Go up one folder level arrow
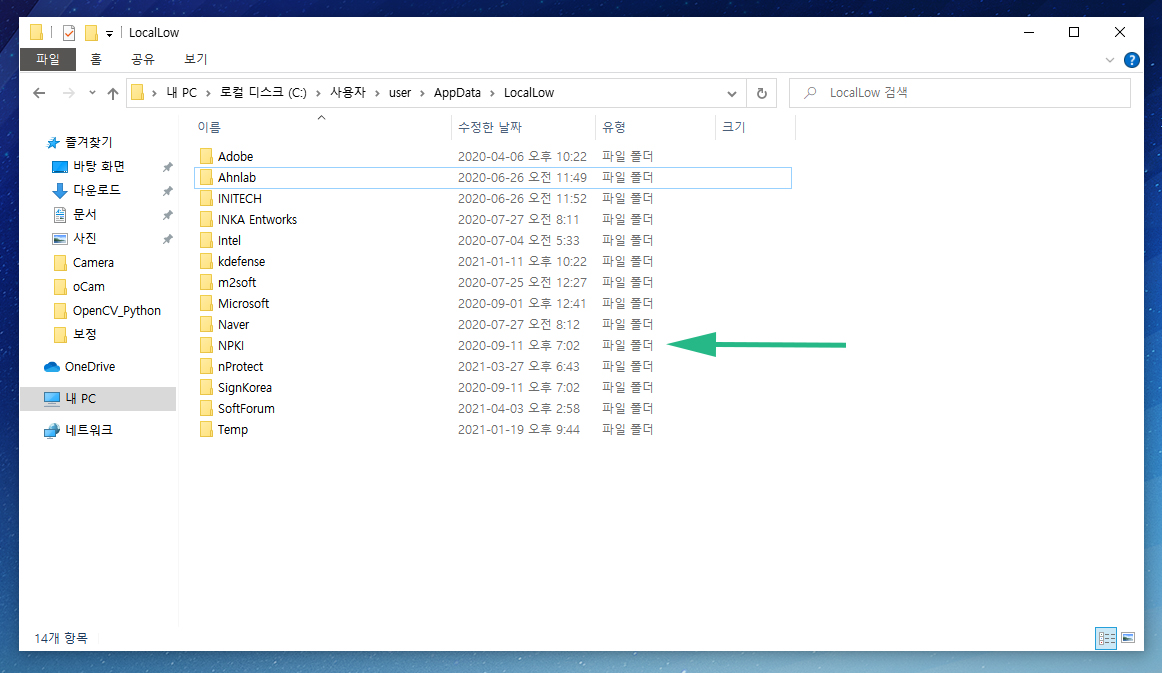Screen dimensions: 1162x673 click(113, 93)
